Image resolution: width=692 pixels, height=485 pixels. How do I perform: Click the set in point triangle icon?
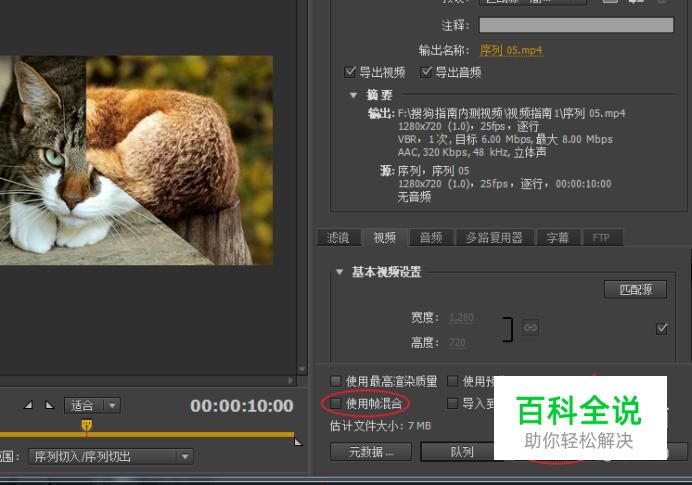click(29, 405)
